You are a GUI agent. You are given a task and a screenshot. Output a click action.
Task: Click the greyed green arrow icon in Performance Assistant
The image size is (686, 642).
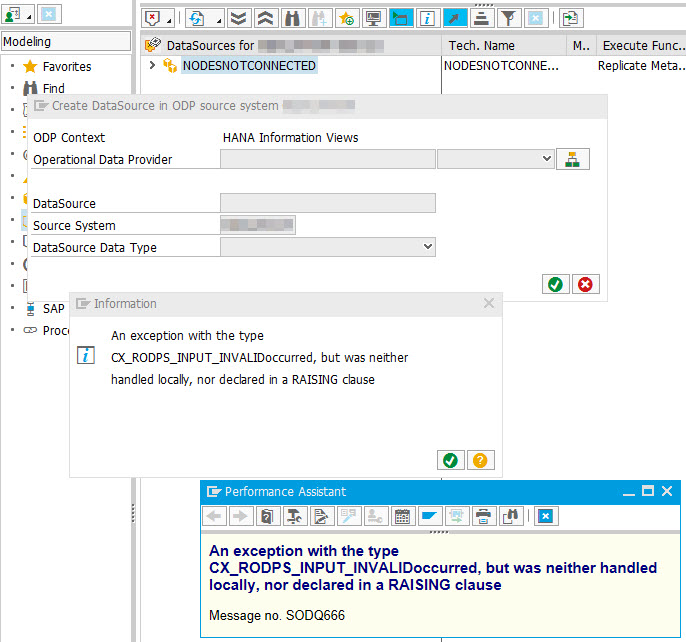(x=456, y=516)
